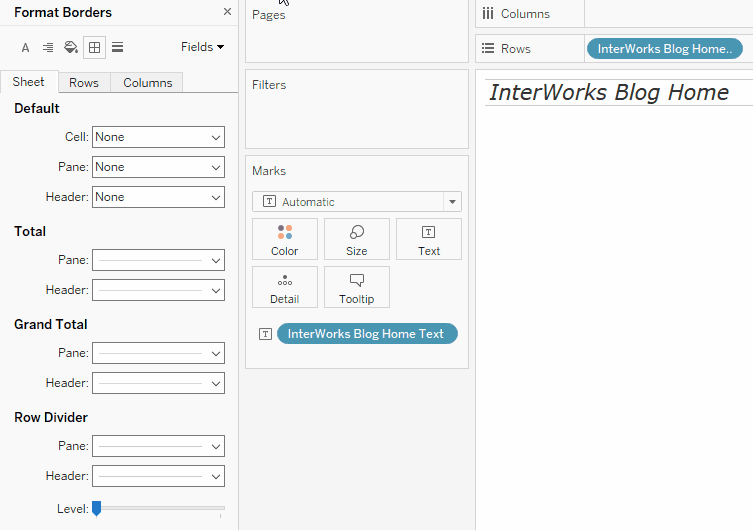Switch to the Rows tab
Image resolution: width=753 pixels, height=530 pixels.
84,83
